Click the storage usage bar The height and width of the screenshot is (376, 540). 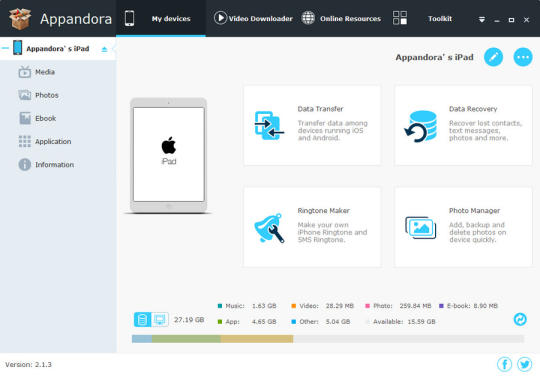click(x=328, y=339)
